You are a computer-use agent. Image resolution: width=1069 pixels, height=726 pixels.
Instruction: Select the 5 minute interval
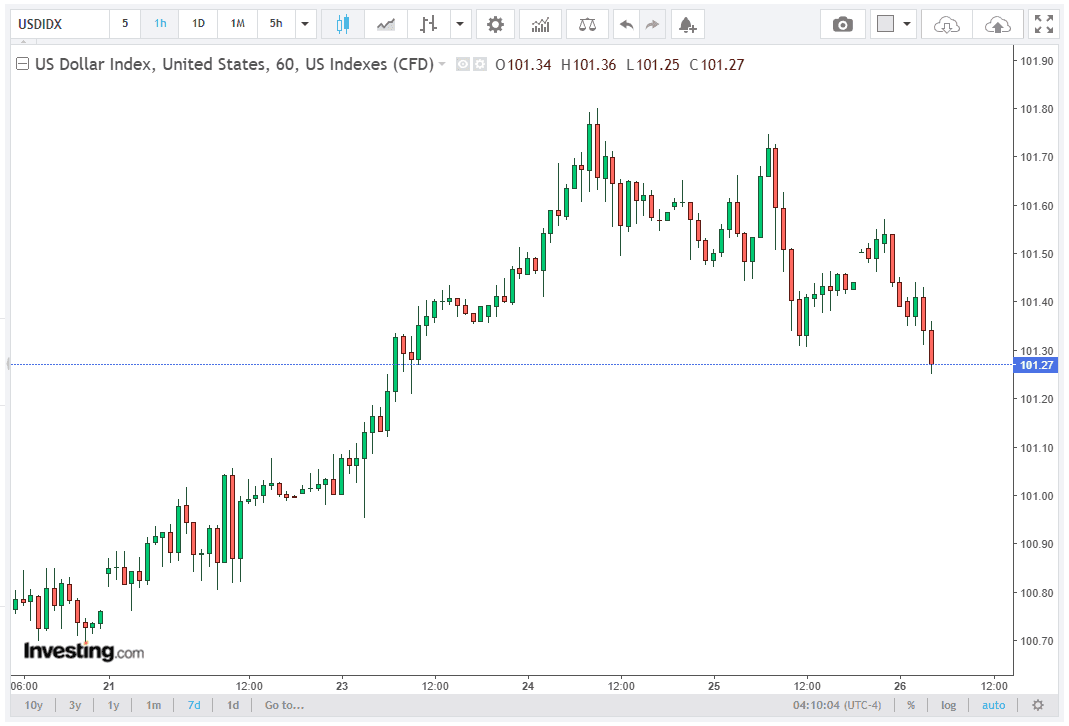point(125,25)
